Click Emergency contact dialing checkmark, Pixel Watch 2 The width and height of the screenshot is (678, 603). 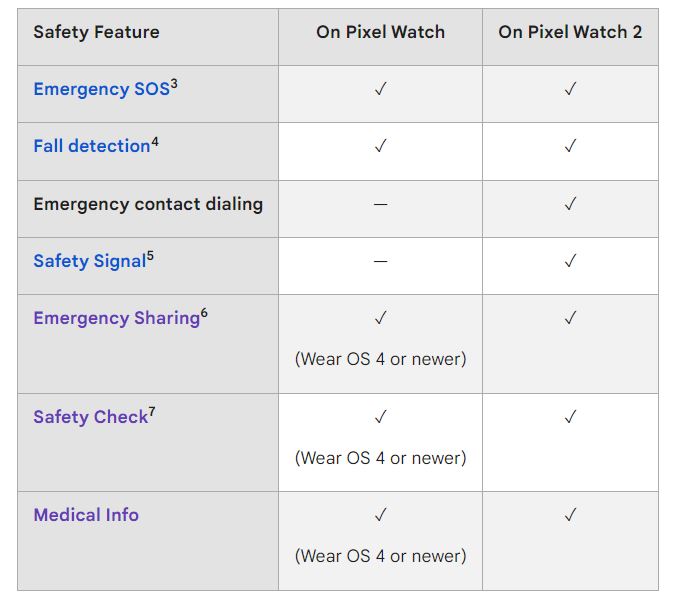[x=570, y=204]
